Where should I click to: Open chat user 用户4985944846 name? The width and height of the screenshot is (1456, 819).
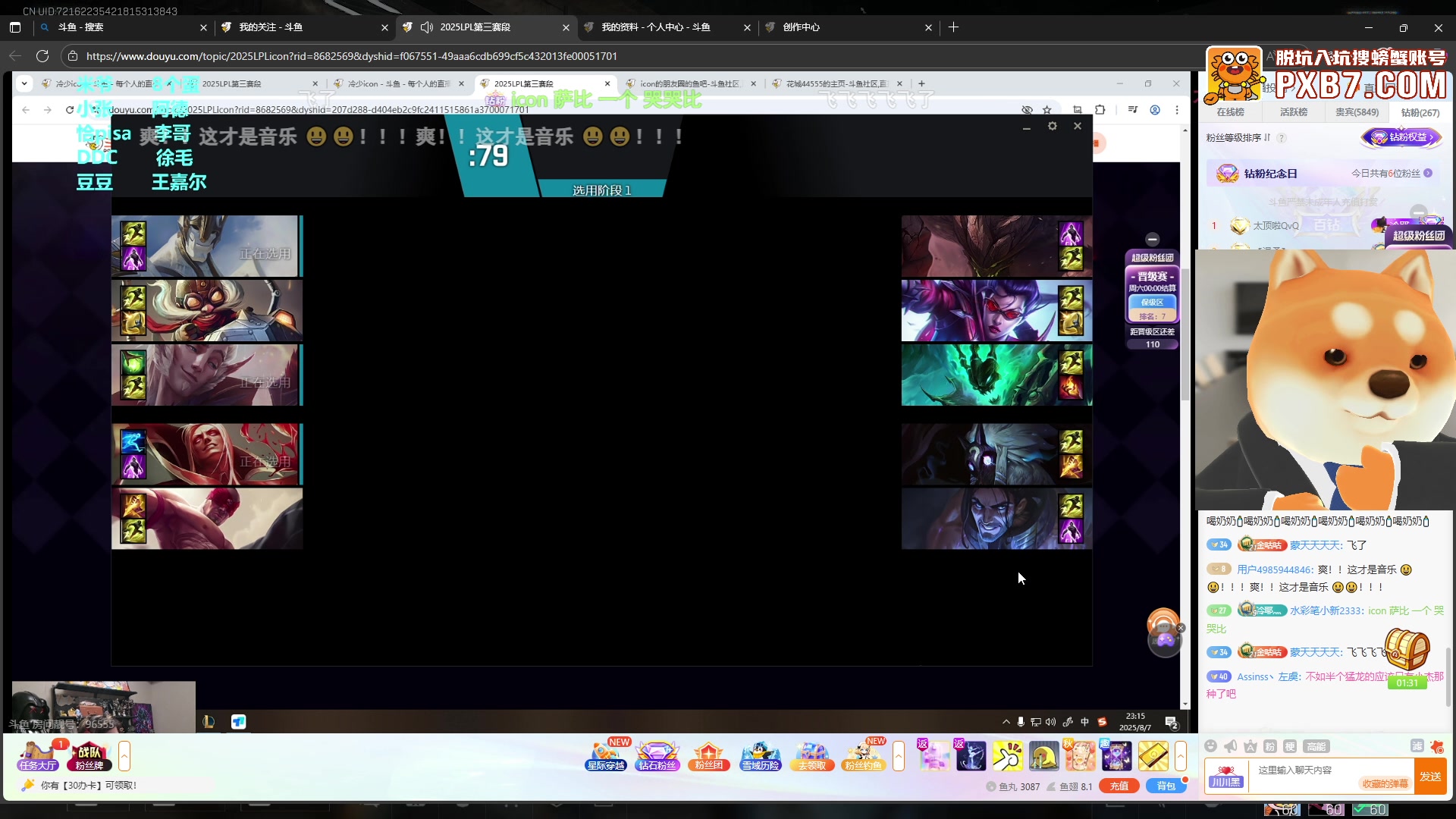[1274, 570]
